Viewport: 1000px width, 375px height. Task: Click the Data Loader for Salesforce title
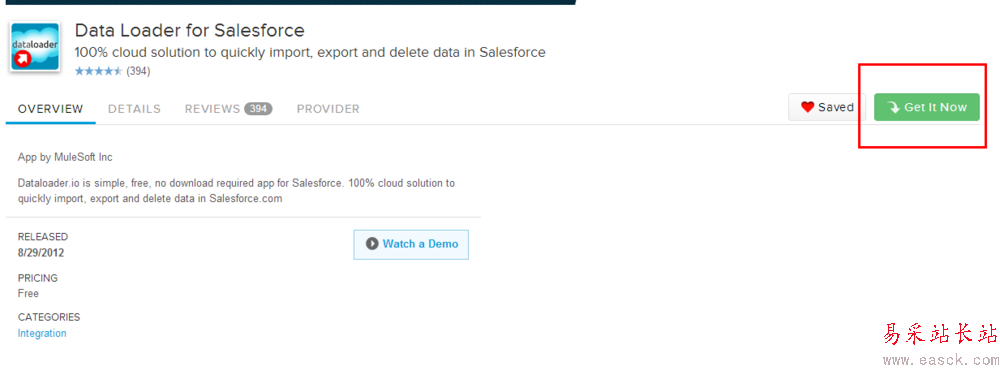[x=189, y=30]
